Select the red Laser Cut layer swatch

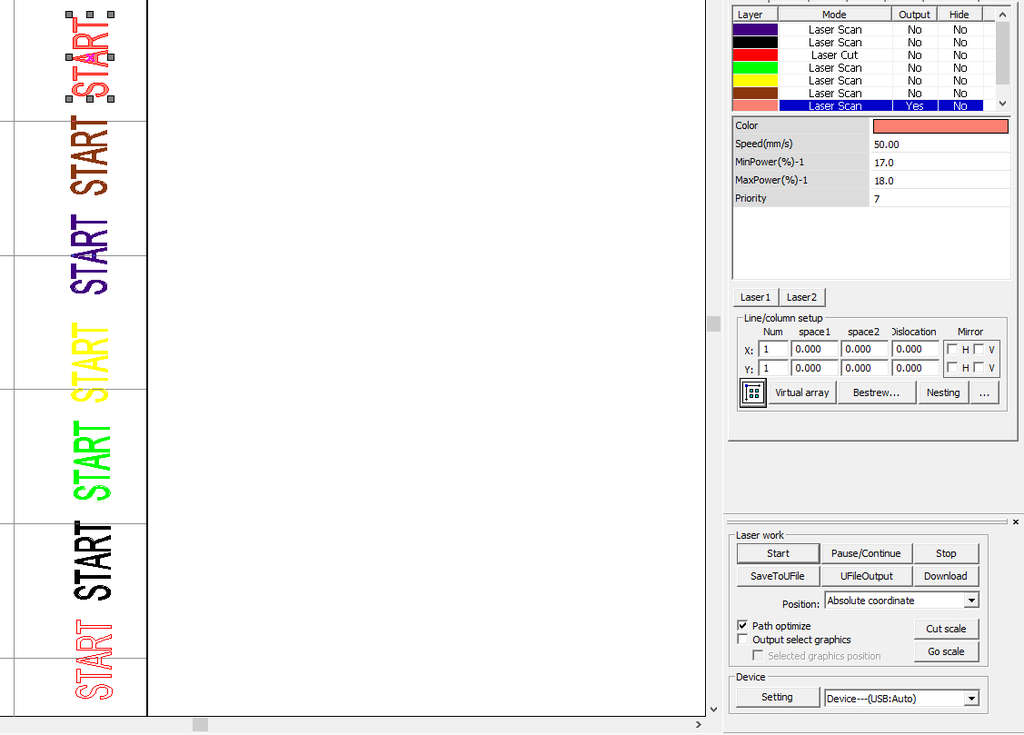(x=755, y=55)
